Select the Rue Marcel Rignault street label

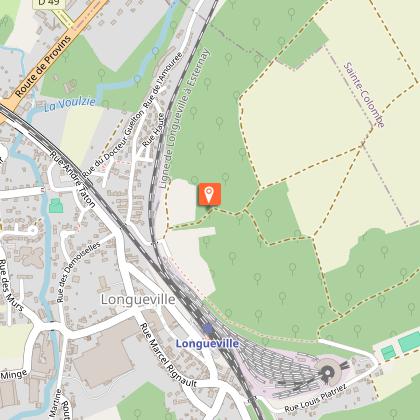point(168,355)
